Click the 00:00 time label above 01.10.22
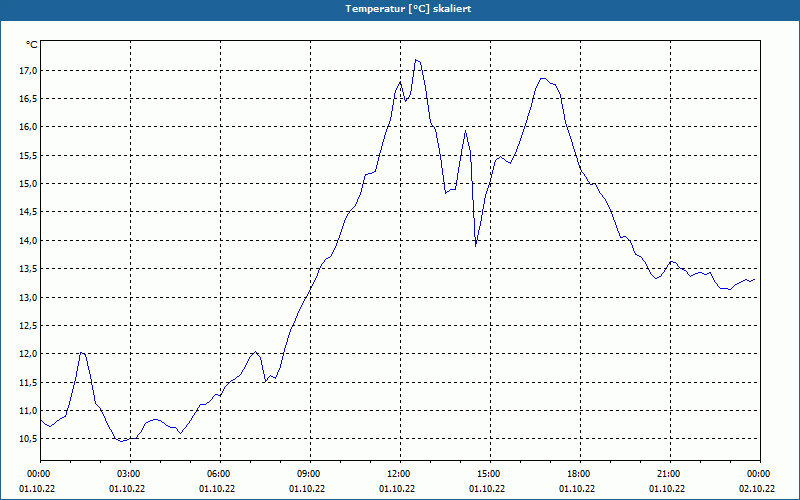This screenshot has width=800, height=500. pos(38,474)
